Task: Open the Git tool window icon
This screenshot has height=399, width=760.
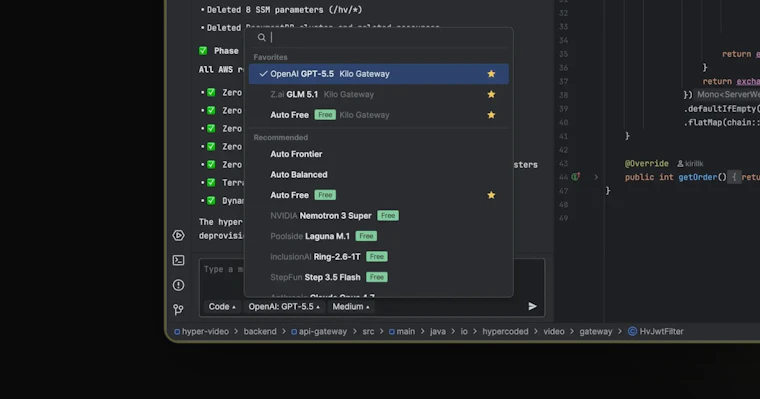Action: click(x=178, y=309)
